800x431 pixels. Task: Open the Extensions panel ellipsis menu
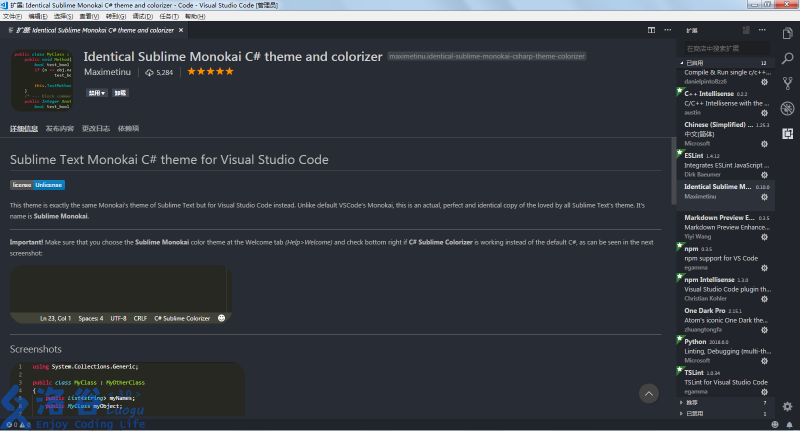tap(762, 30)
